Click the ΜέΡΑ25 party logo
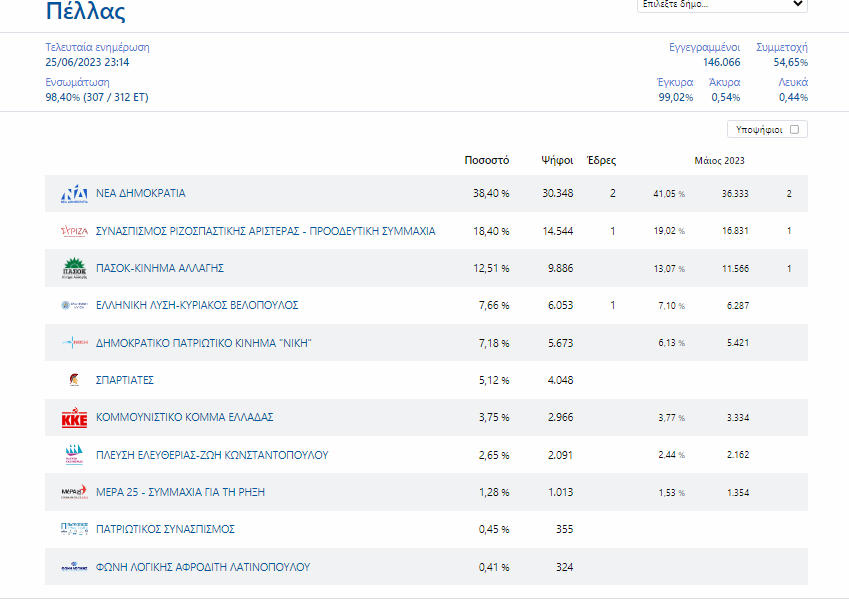Image resolution: width=849 pixels, height=604 pixels. (74, 492)
